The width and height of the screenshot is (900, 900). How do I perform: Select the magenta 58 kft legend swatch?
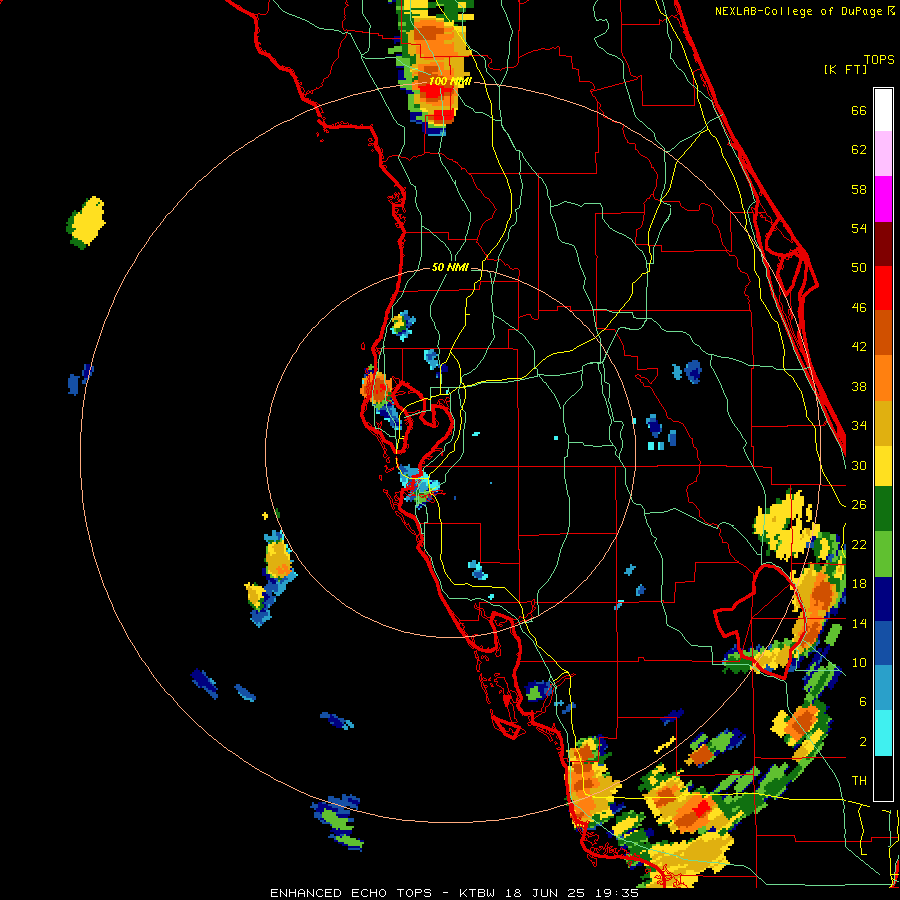[883, 199]
